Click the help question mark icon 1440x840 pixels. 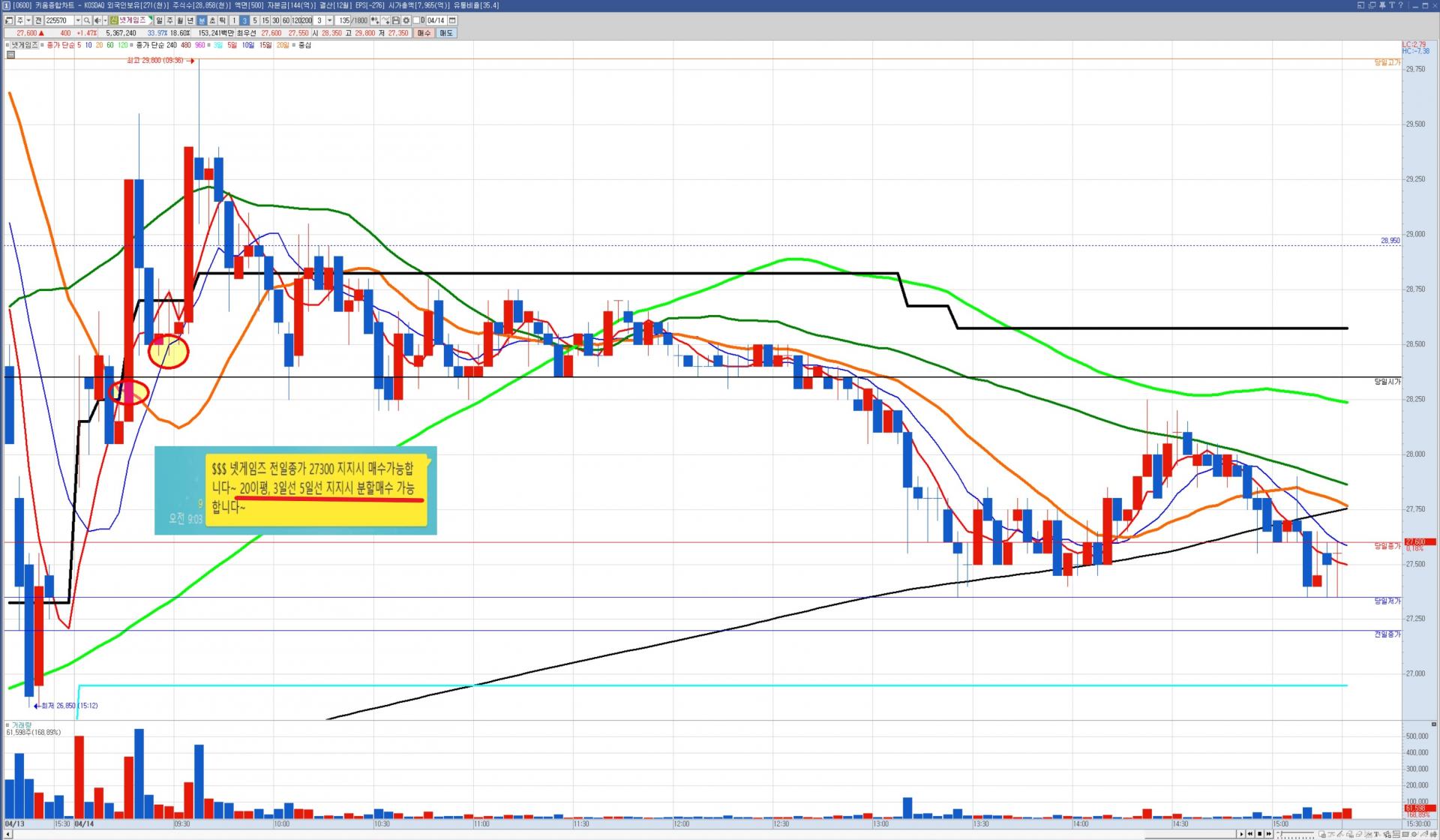coord(1401,5)
